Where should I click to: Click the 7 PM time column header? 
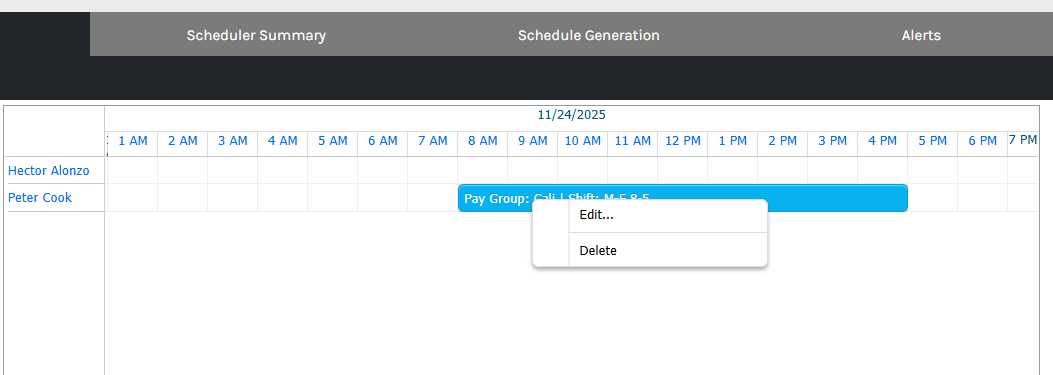[x=1023, y=140]
